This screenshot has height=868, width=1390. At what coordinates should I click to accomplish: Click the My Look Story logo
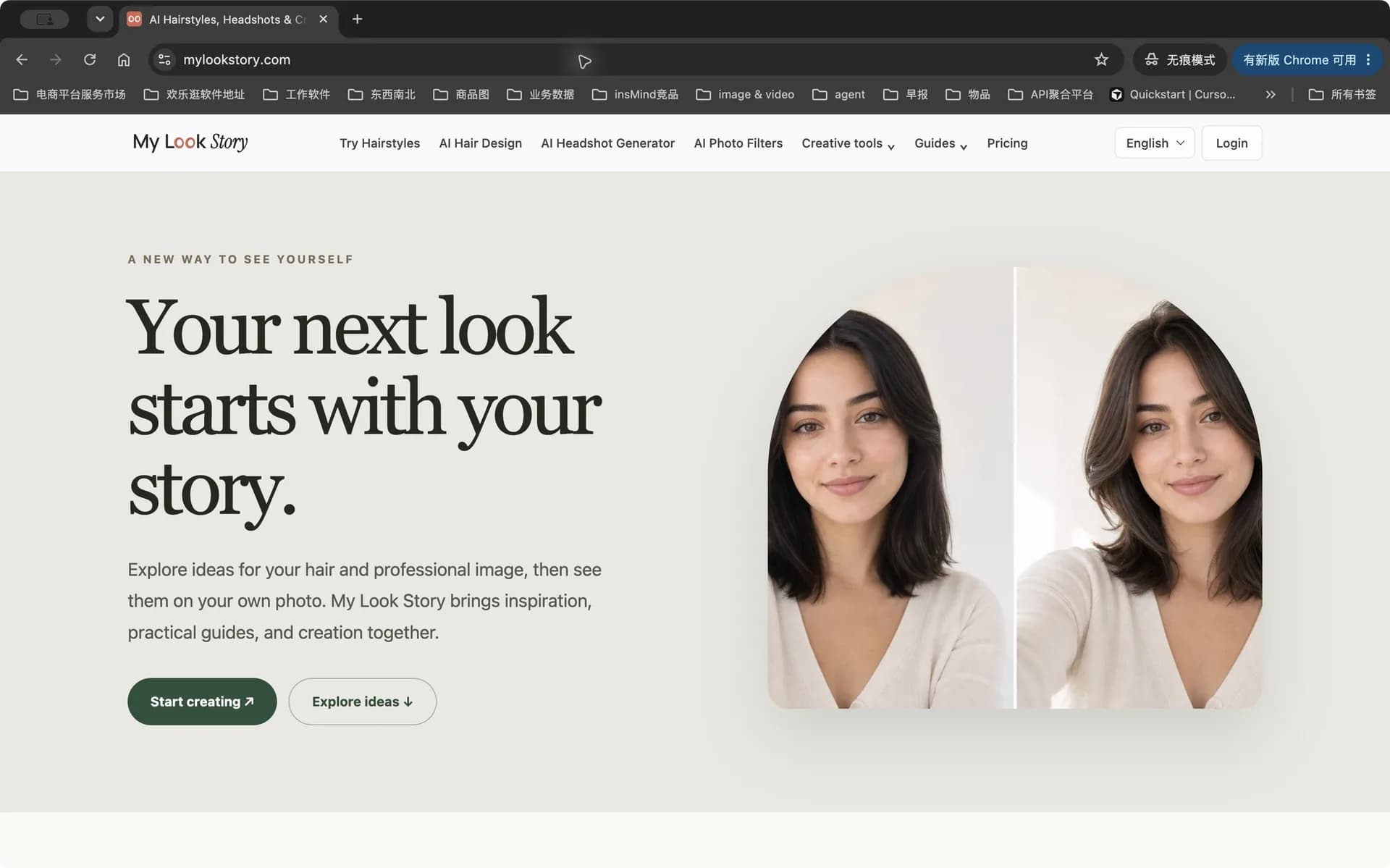[x=190, y=142]
